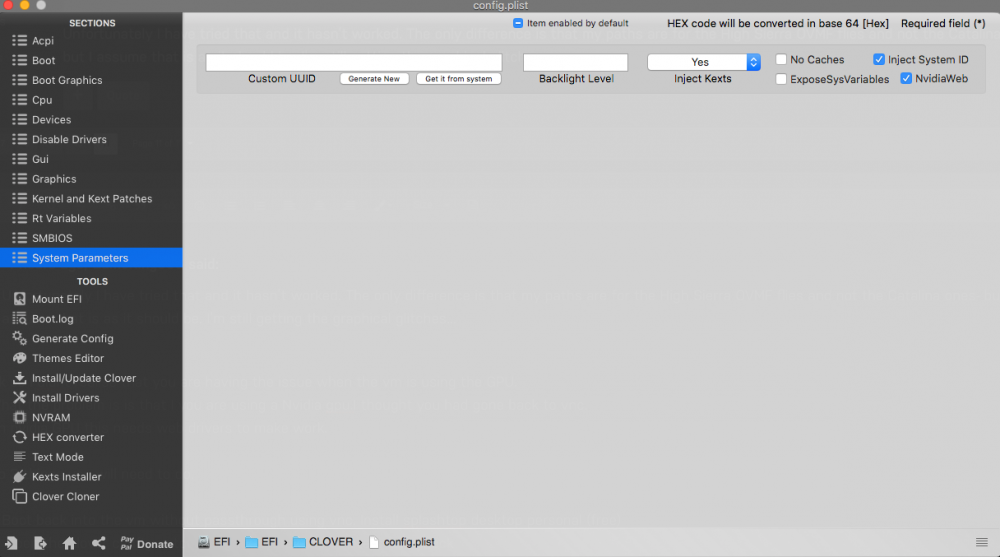
Task: Select the System Parameters section
Action: pyautogui.click(x=91, y=258)
